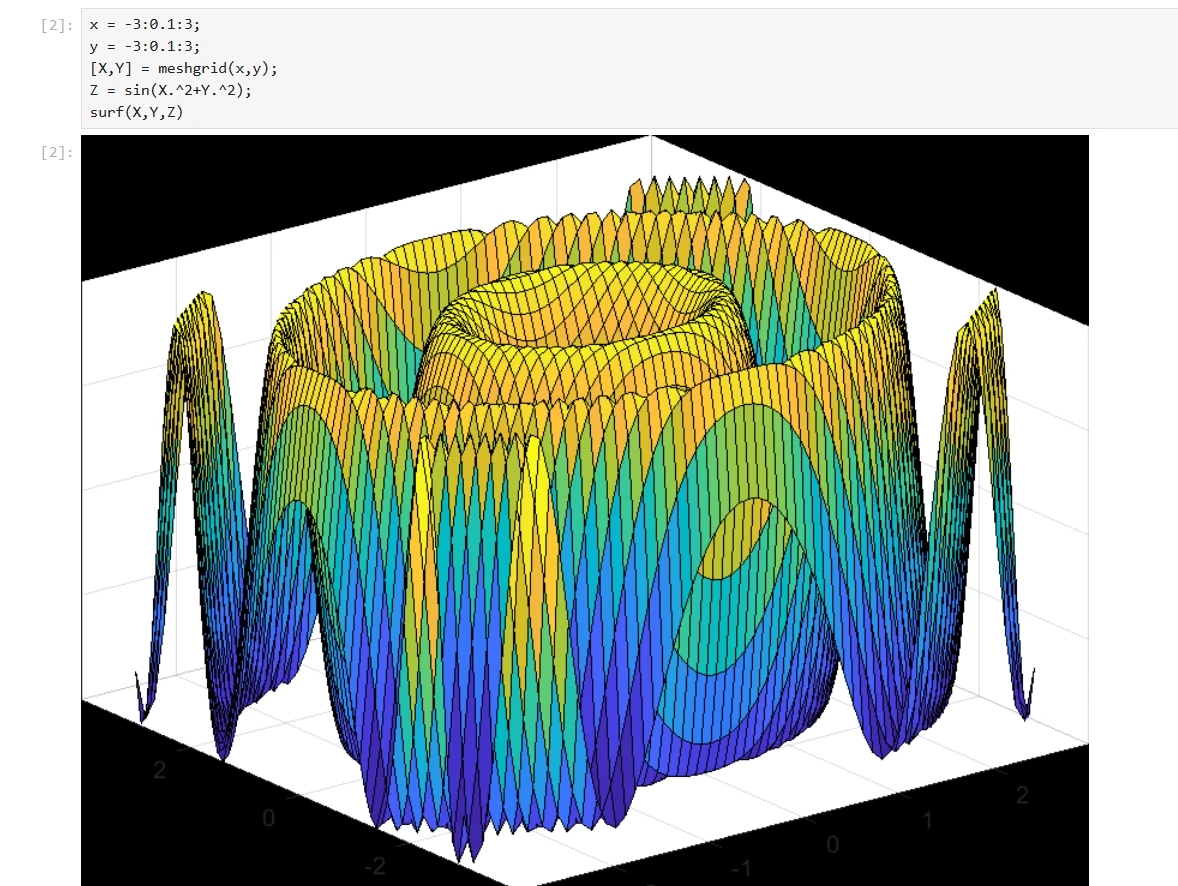The height and width of the screenshot is (886, 1178).
Task: Select the input cell prompt [2]: beside the code
Action: click(x=57, y=26)
